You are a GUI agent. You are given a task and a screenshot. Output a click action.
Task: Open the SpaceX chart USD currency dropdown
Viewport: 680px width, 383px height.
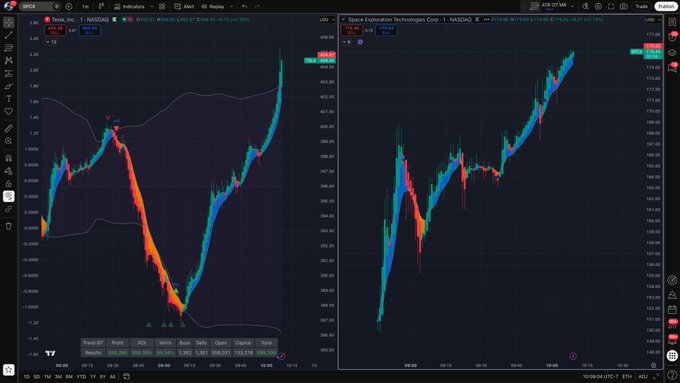click(653, 20)
